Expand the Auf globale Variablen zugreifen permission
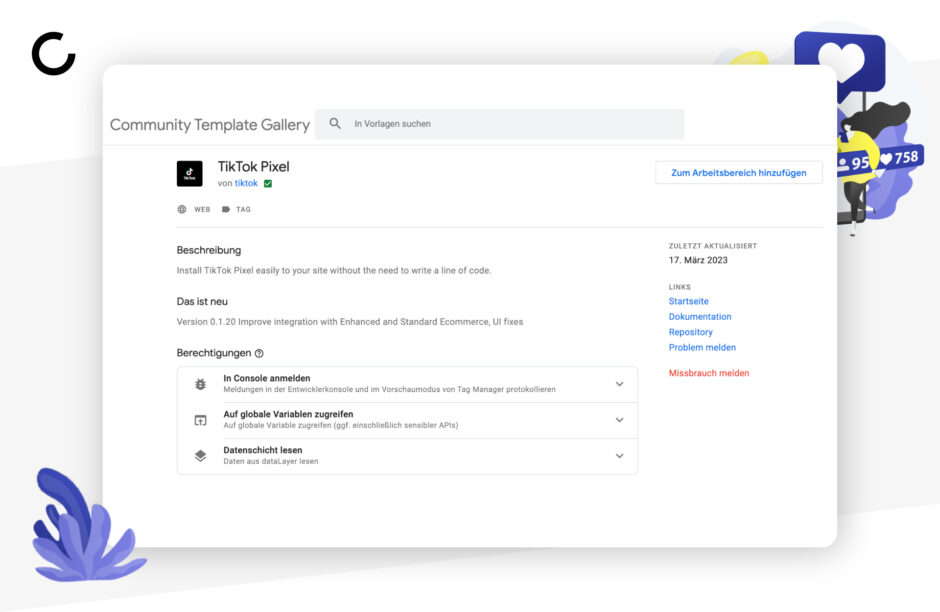 click(x=619, y=420)
